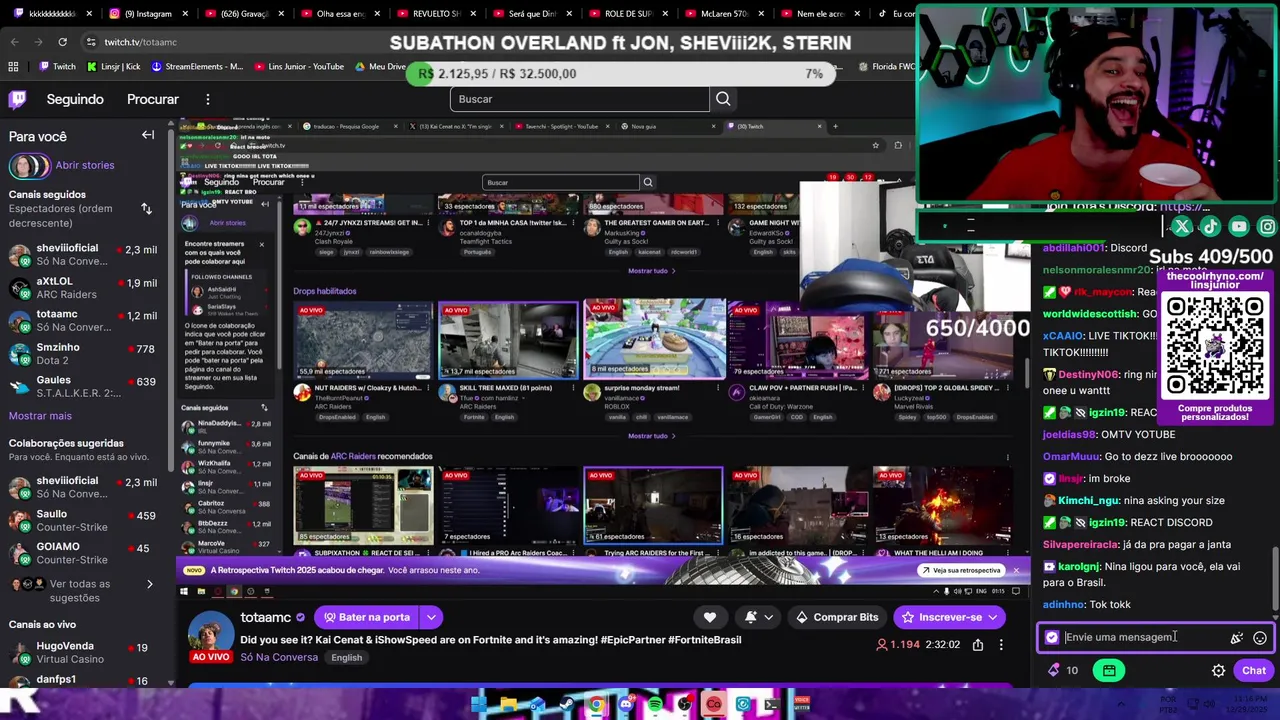This screenshot has height=720, width=1280.
Task: Open channel points balance showing 10
Action: click(1062, 670)
